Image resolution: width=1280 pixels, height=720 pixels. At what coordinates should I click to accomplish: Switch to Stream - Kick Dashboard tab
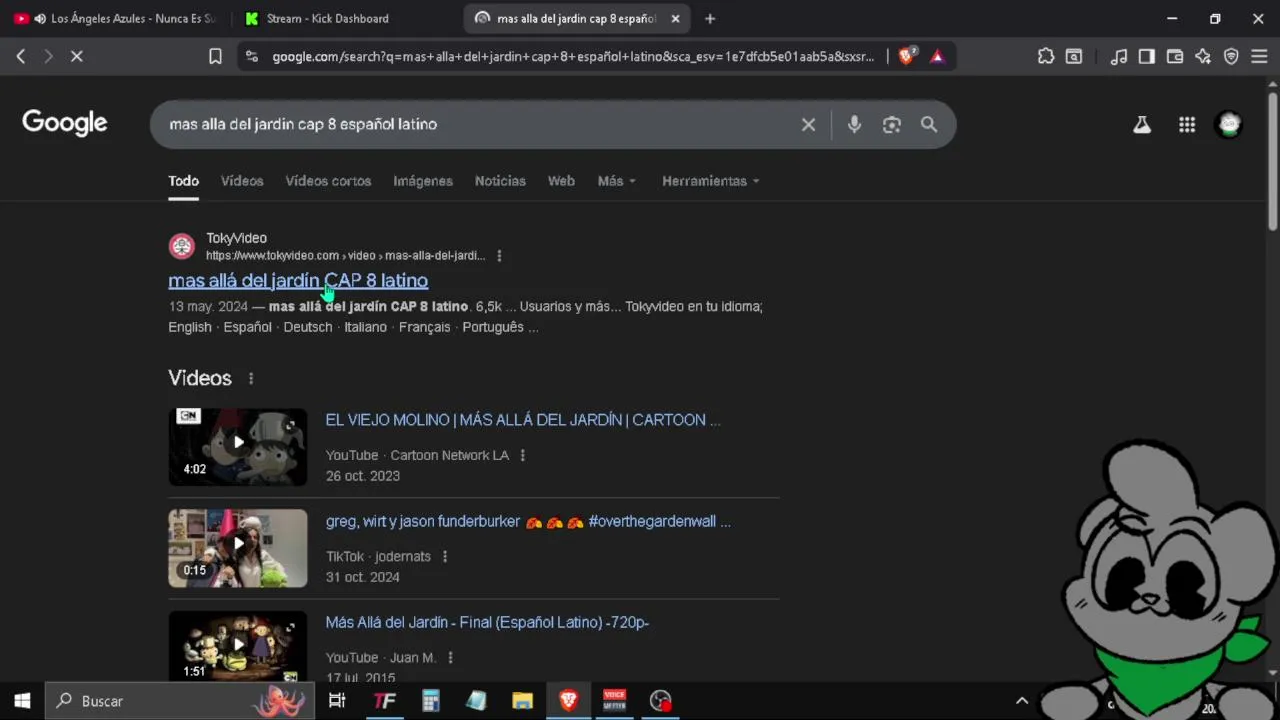pos(327,19)
